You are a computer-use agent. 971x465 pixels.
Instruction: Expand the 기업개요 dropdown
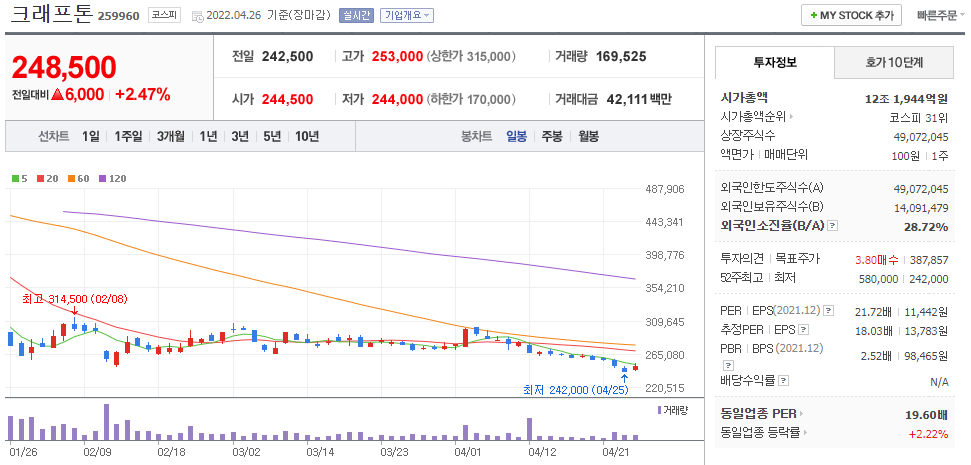tap(406, 15)
